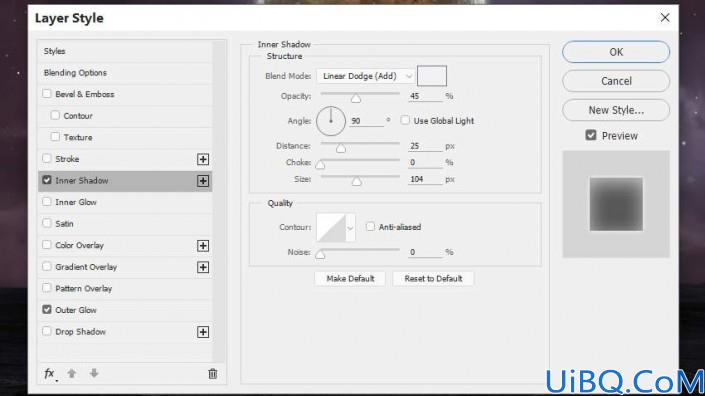Enable the Gradient Overlay checkbox
Viewport: 705px width, 396px height.
click(47, 266)
